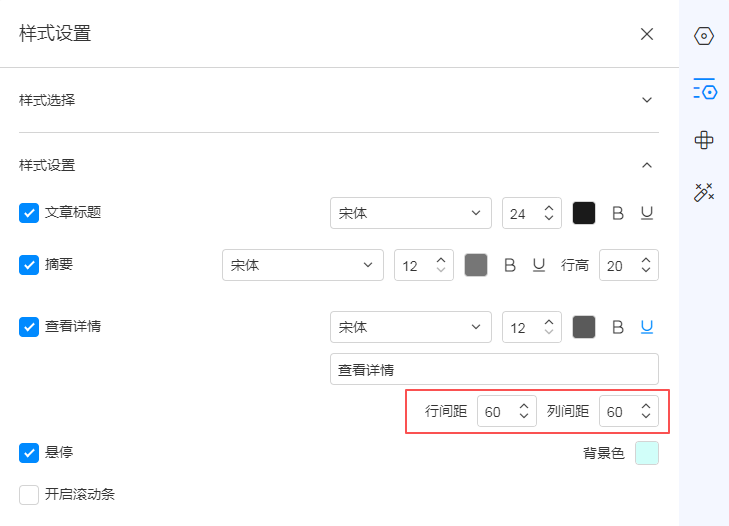Screen dimensions: 729x526
Task: Click the 查看详情 text input field
Action: [x=494, y=369]
